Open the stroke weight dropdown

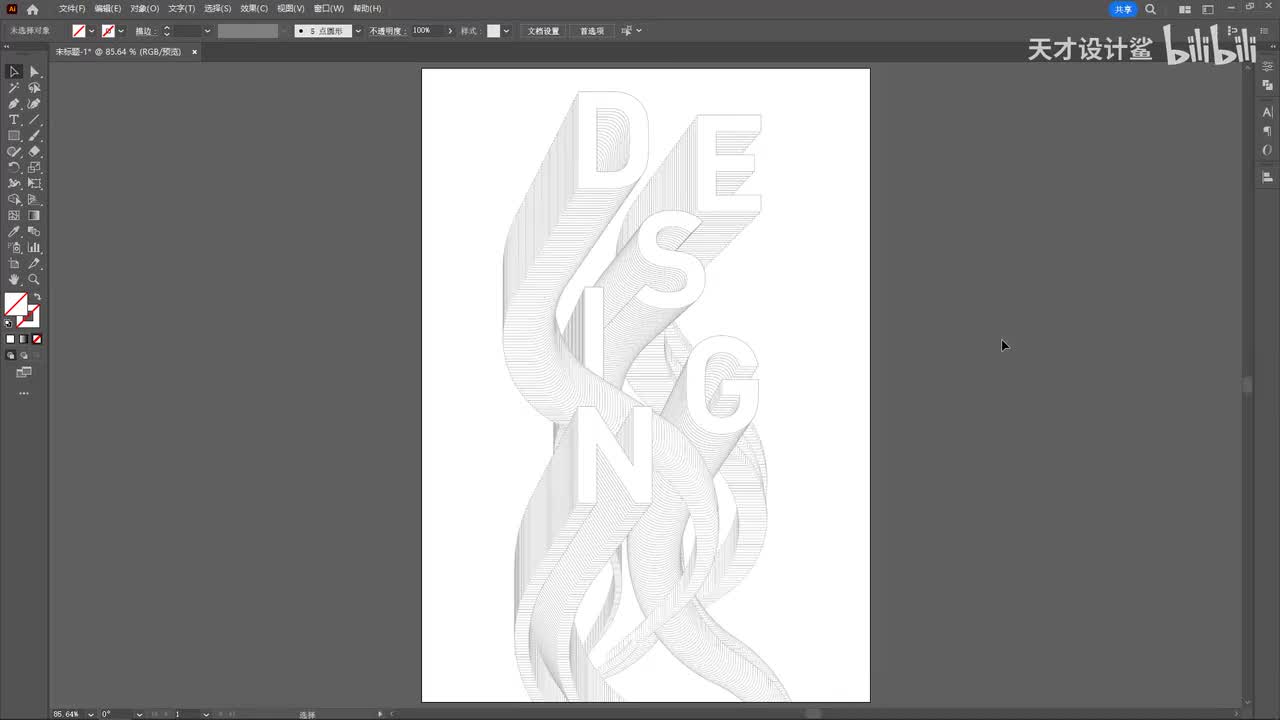210,31
